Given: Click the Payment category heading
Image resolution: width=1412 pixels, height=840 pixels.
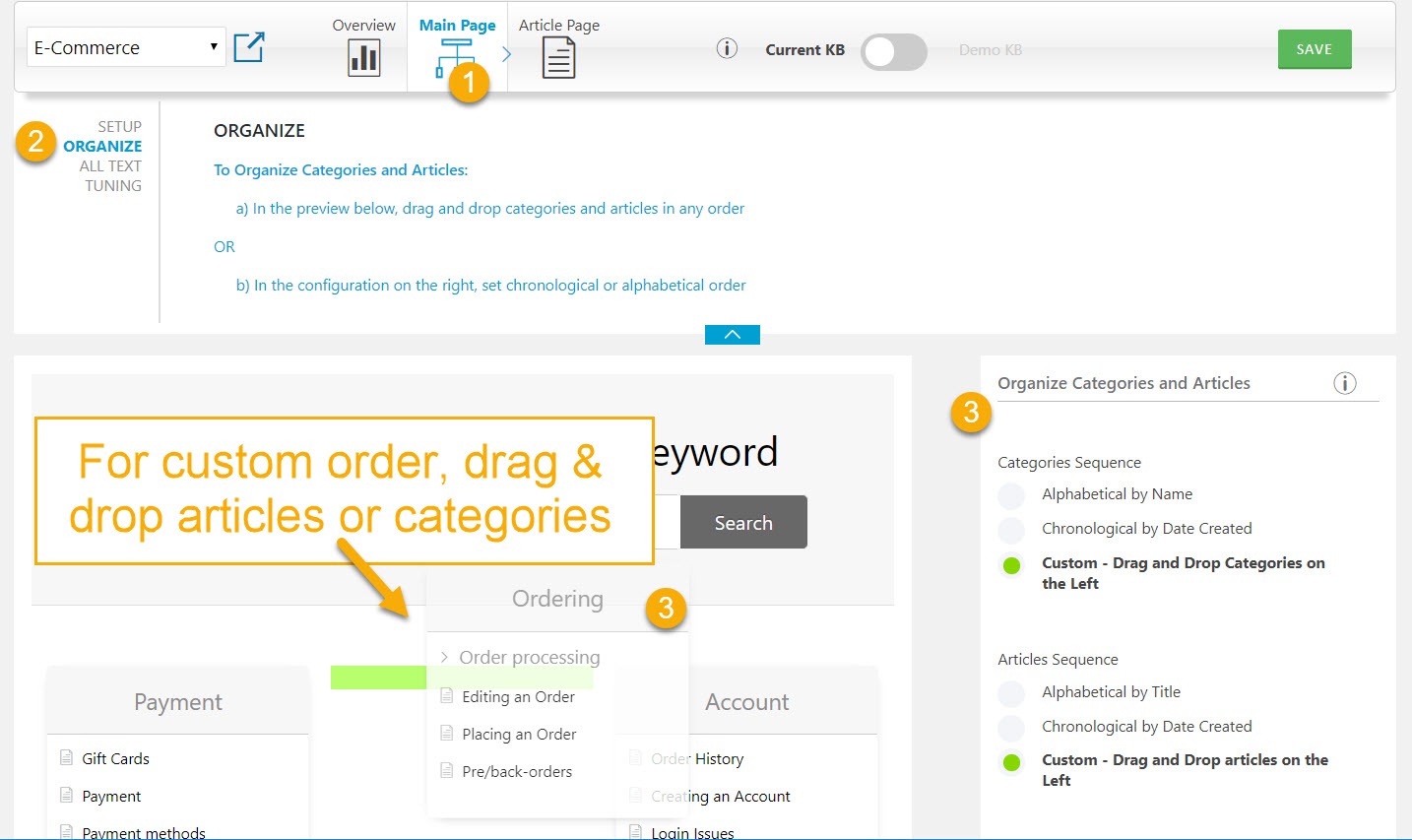Looking at the screenshot, I should coord(178,702).
